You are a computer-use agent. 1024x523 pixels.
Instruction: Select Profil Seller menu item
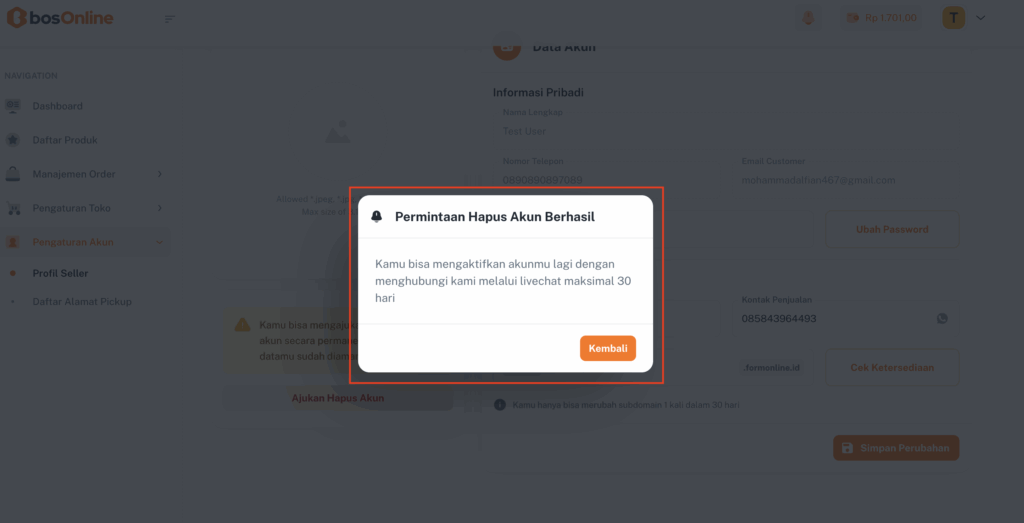pyautogui.click(x=60, y=274)
